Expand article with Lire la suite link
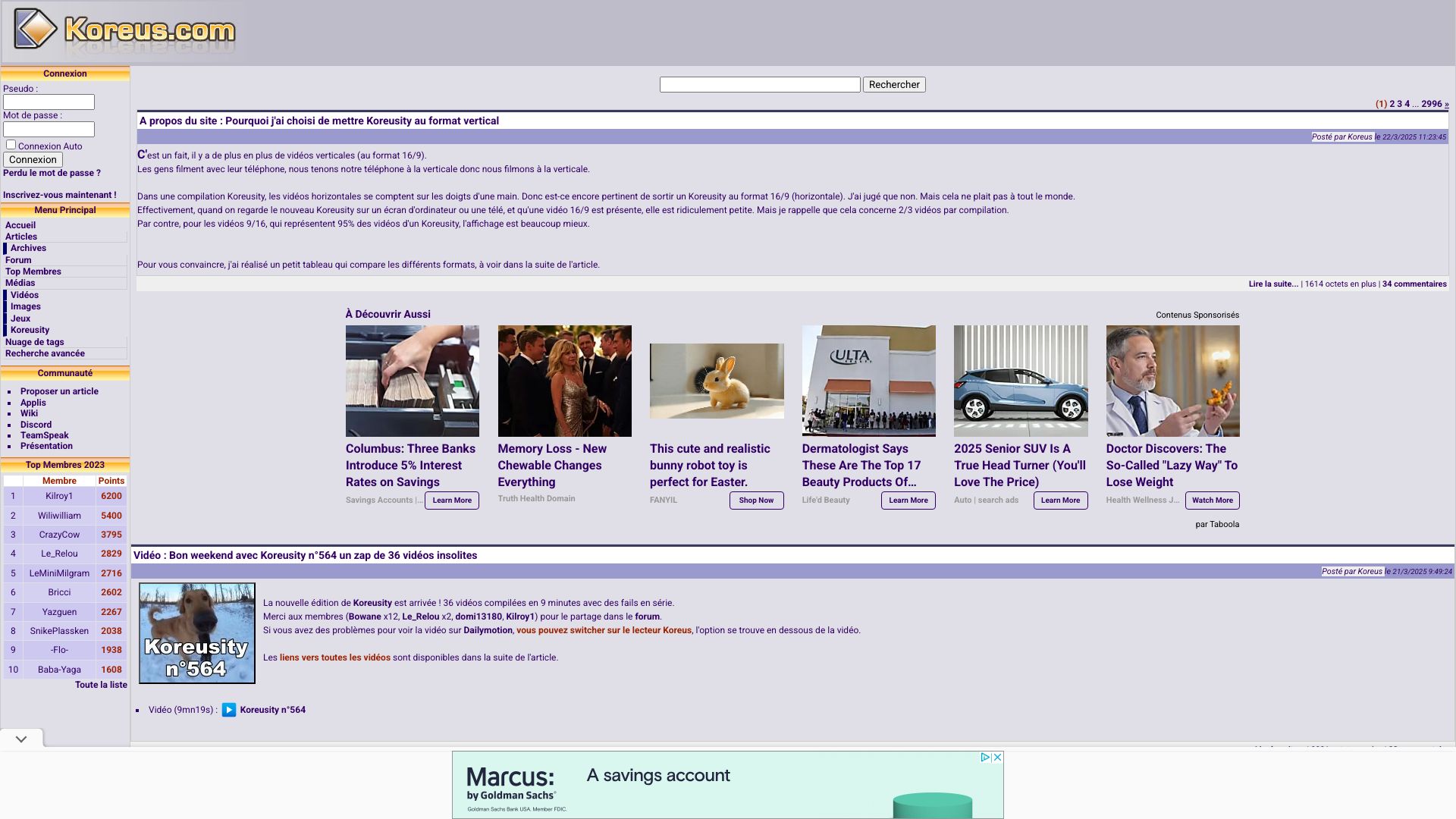The image size is (1456, 819). click(1272, 284)
